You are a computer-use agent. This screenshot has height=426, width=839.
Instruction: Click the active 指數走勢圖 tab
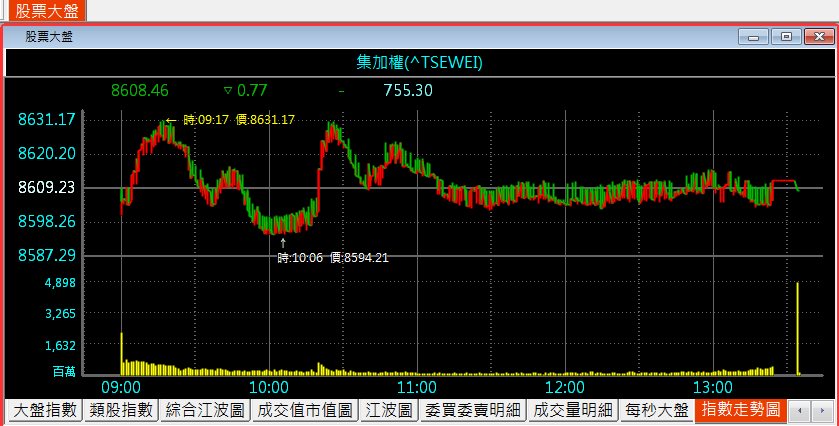click(740, 410)
